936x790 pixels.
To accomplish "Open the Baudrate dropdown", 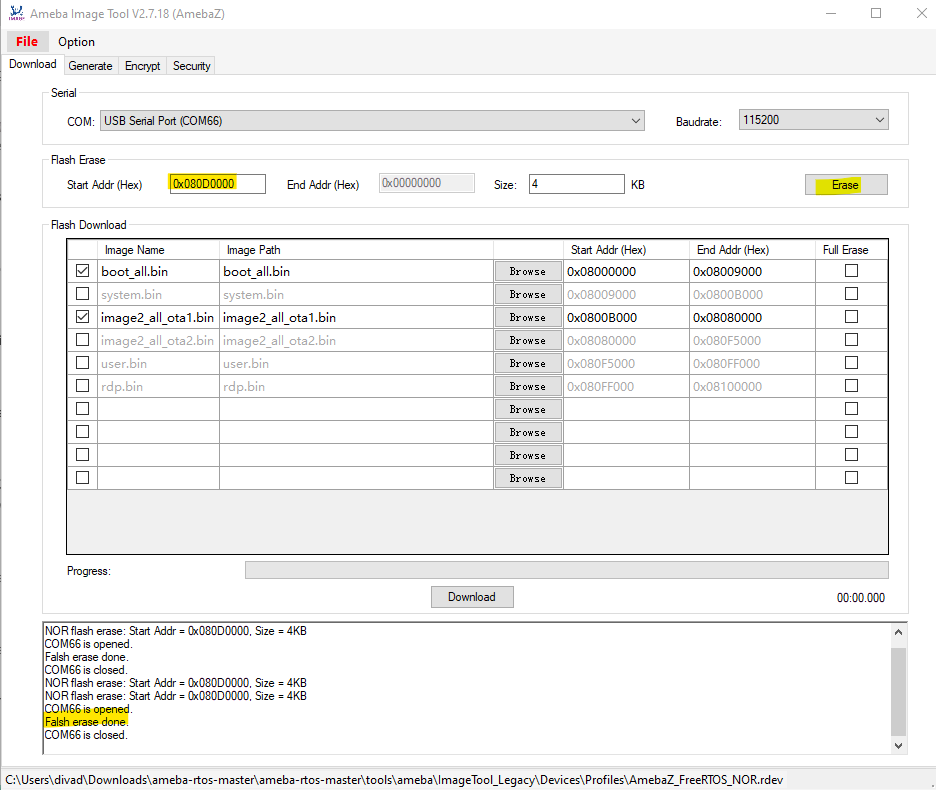I will [813, 120].
